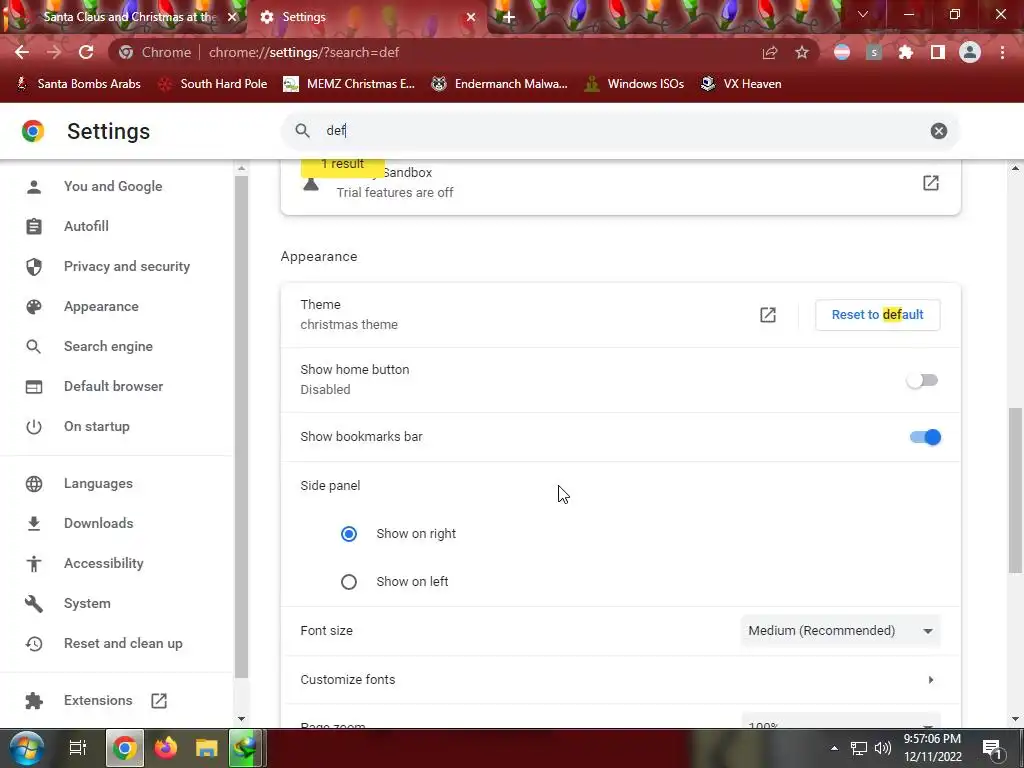Open Font size dropdown
The image size is (1024, 768).
coord(840,631)
